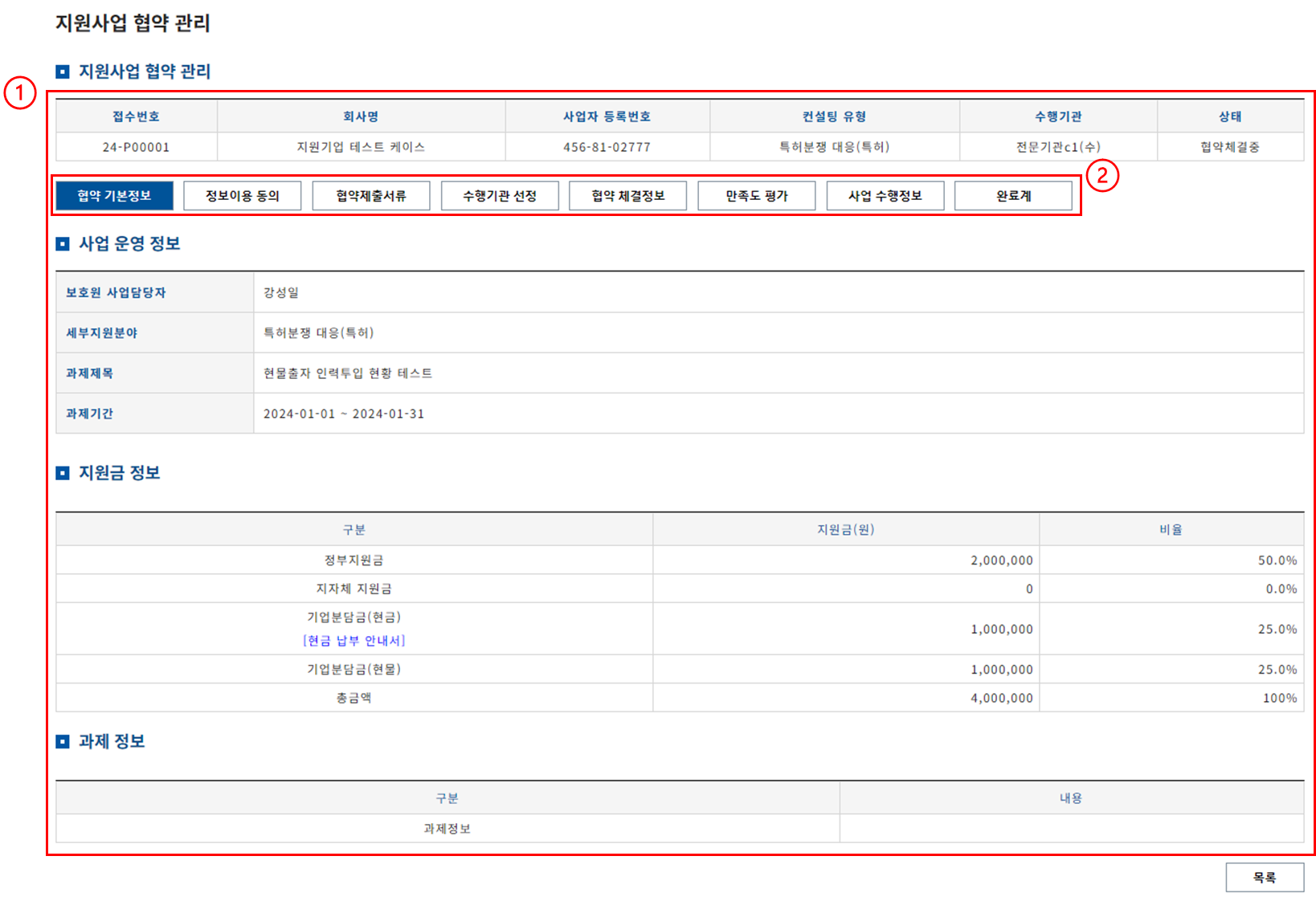Select the 협약제출서류 tab
The height and width of the screenshot is (901, 1316).
[x=371, y=196]
